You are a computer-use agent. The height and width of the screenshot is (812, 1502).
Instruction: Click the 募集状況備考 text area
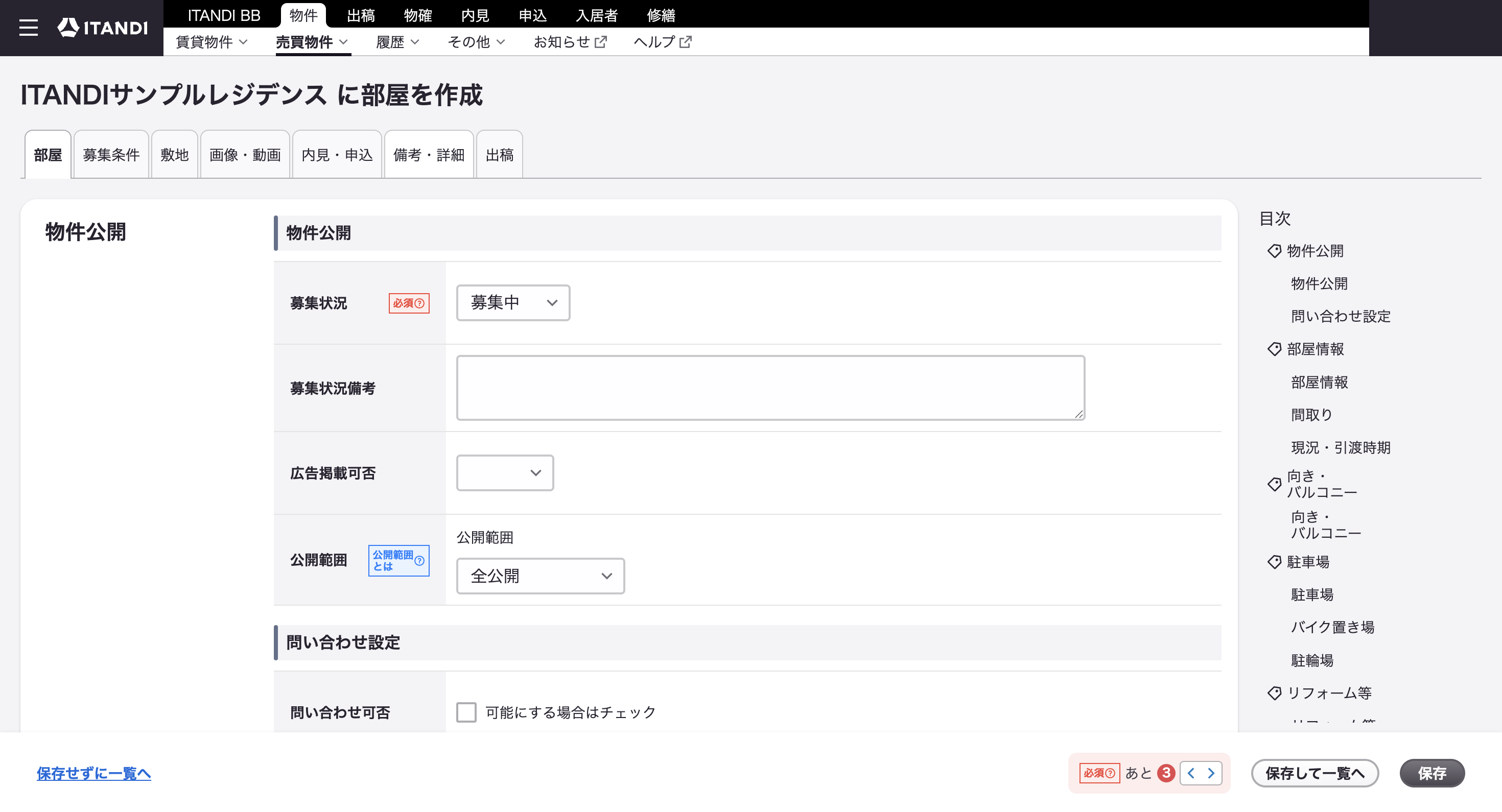pos(770,388)
